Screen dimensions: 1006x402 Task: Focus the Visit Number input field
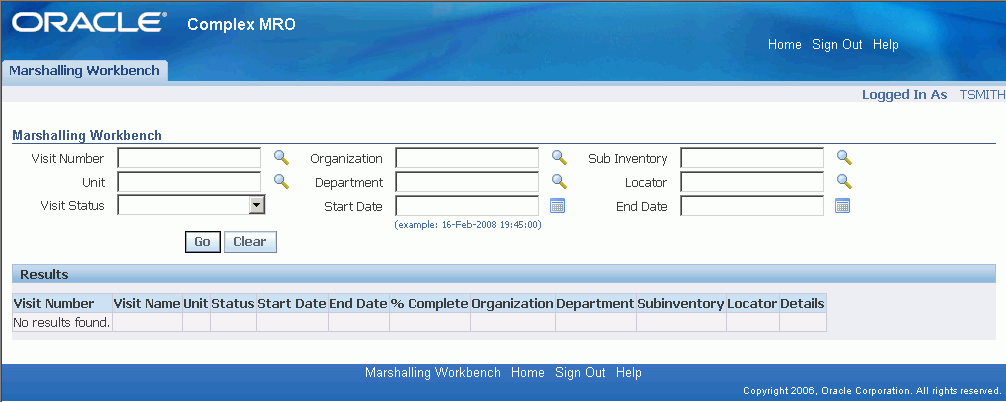click(189, 158)
